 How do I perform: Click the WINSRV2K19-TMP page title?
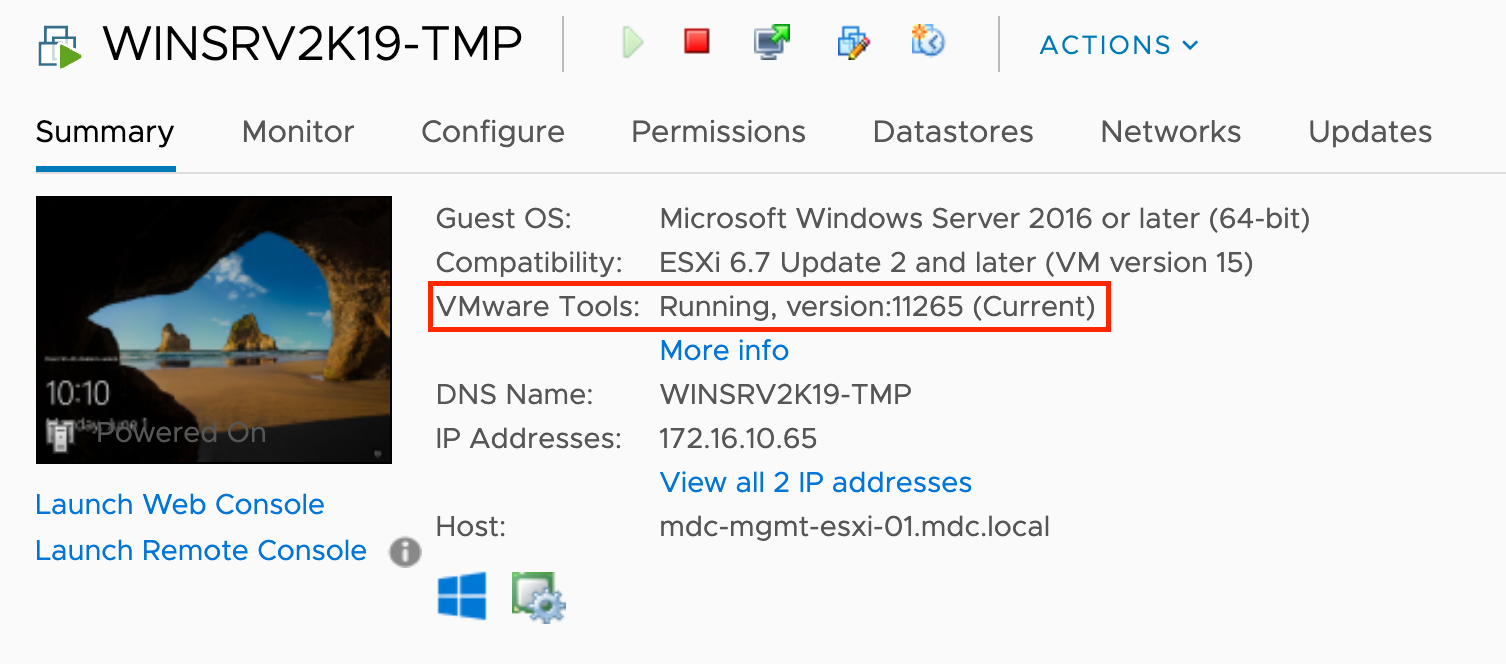click(x=312, y=44)
